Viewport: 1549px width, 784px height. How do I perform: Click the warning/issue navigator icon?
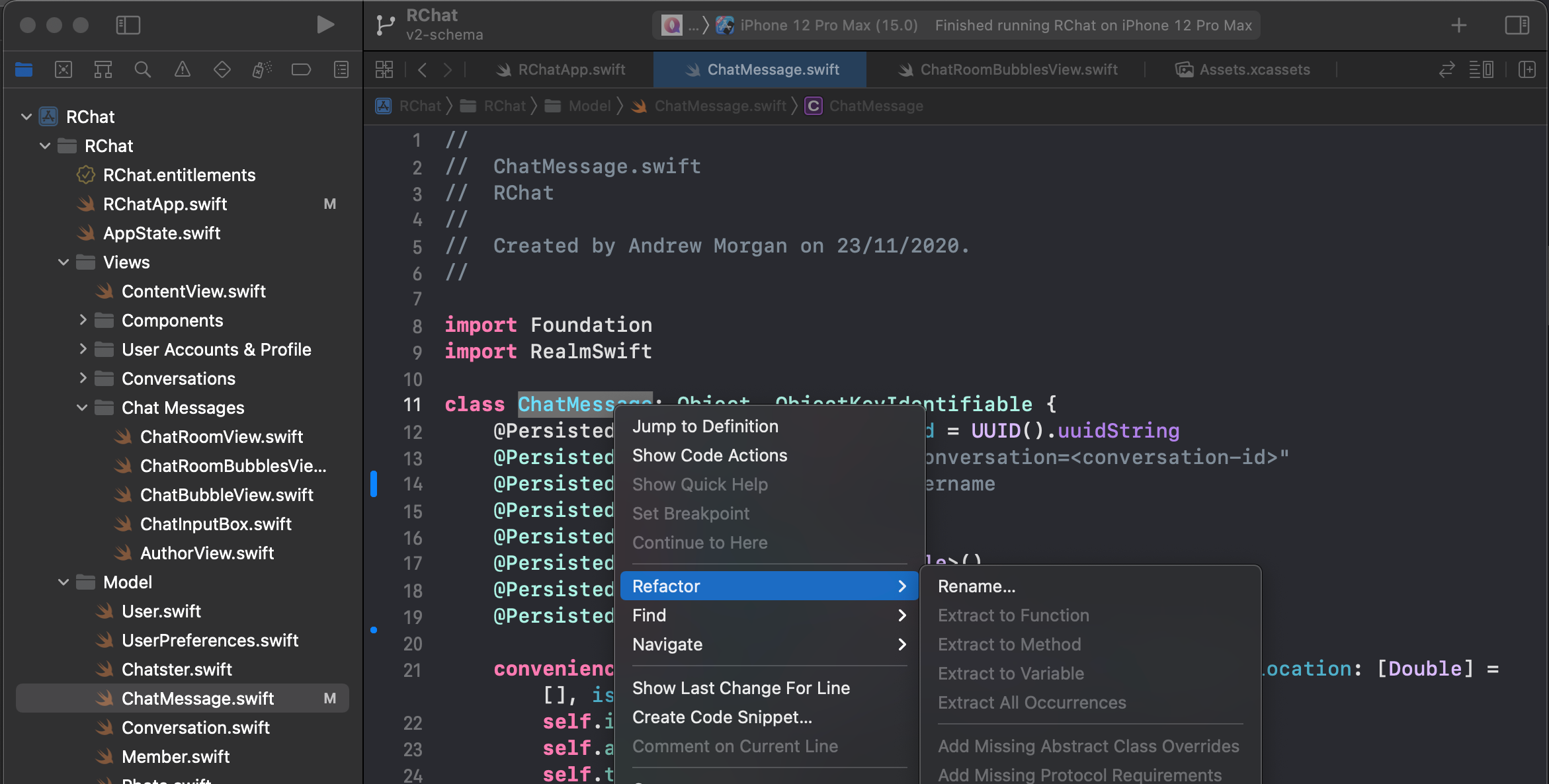tap(182, 69)
